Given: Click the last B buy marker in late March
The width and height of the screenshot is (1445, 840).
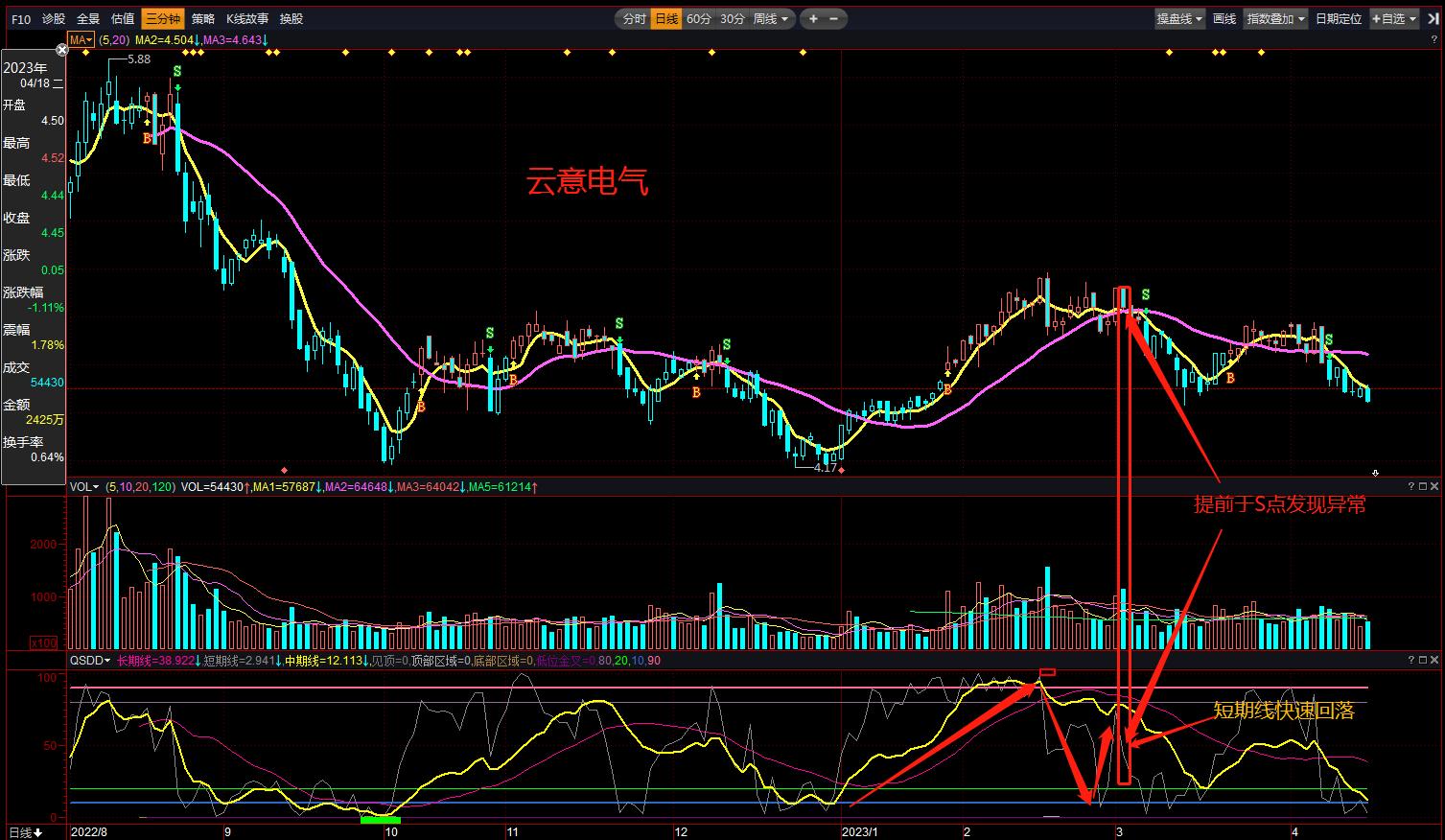Looking at the screenshot, I should point(1230,379).
